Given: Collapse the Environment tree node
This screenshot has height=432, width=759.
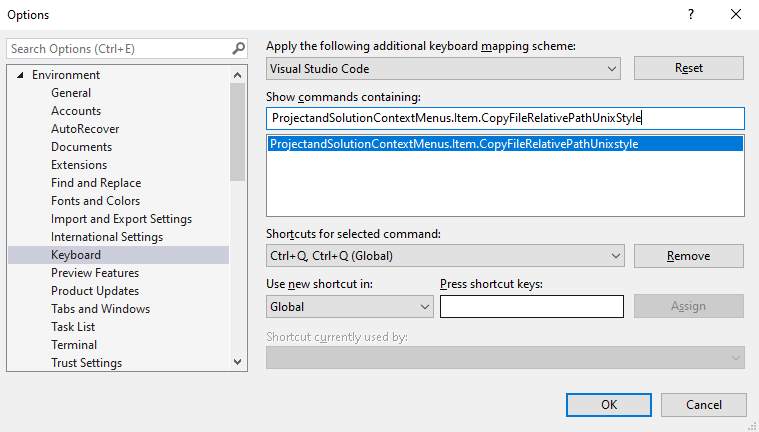Looking at the screenshot, I should click(20, 75).
